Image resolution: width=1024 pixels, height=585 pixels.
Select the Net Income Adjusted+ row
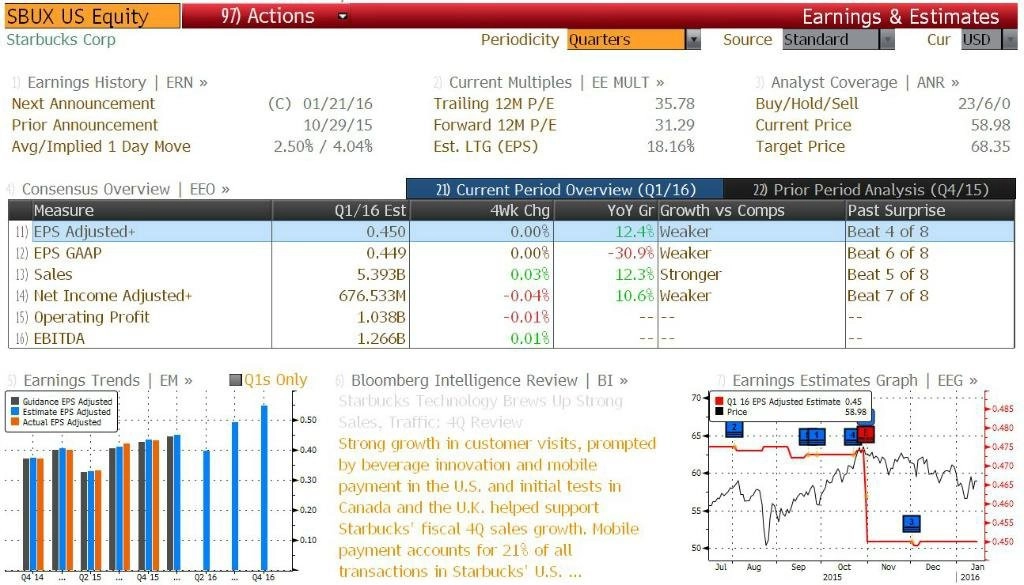click(511, 296)
